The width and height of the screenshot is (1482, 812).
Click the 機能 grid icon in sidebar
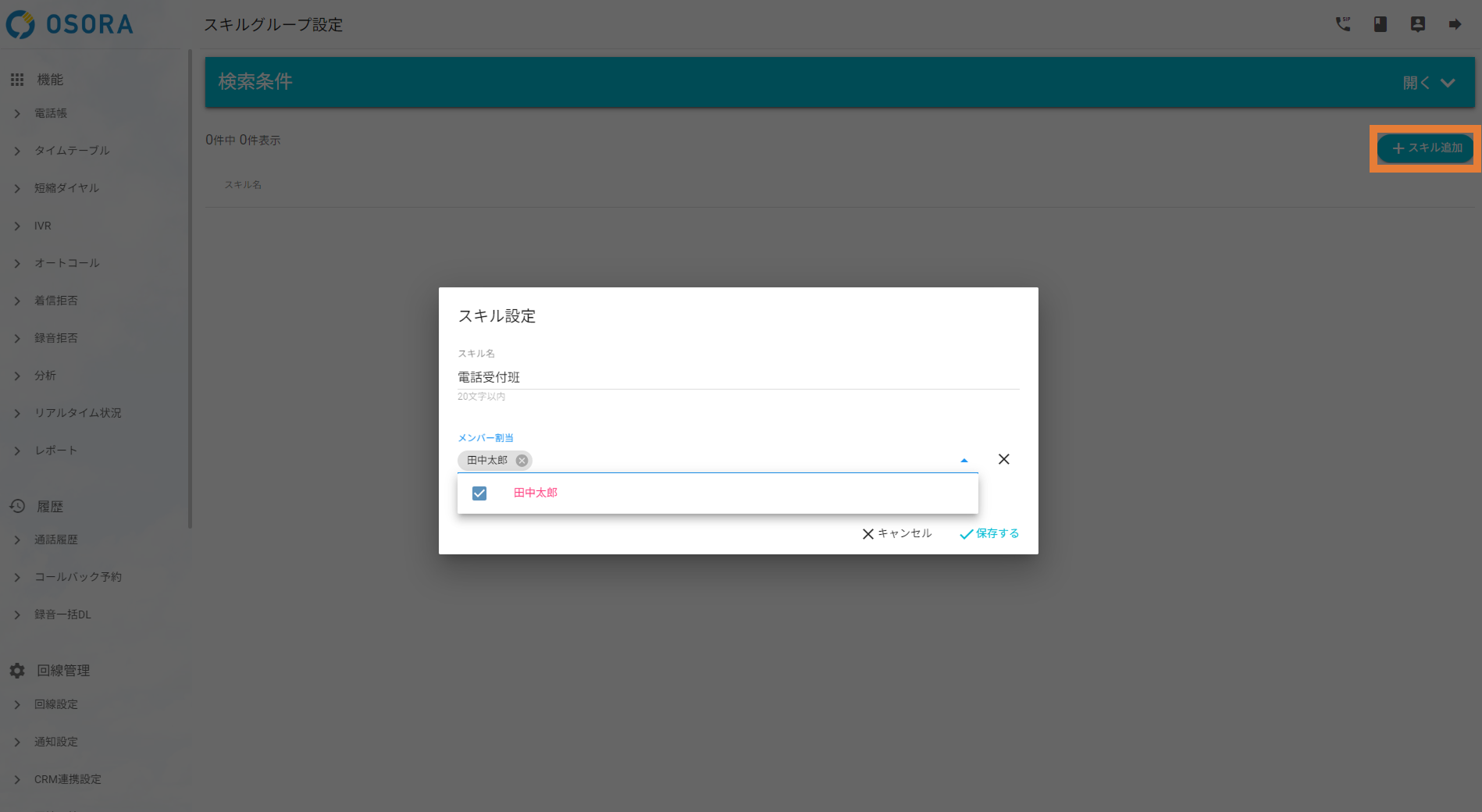pyautogui.click(x=17, y=80)
